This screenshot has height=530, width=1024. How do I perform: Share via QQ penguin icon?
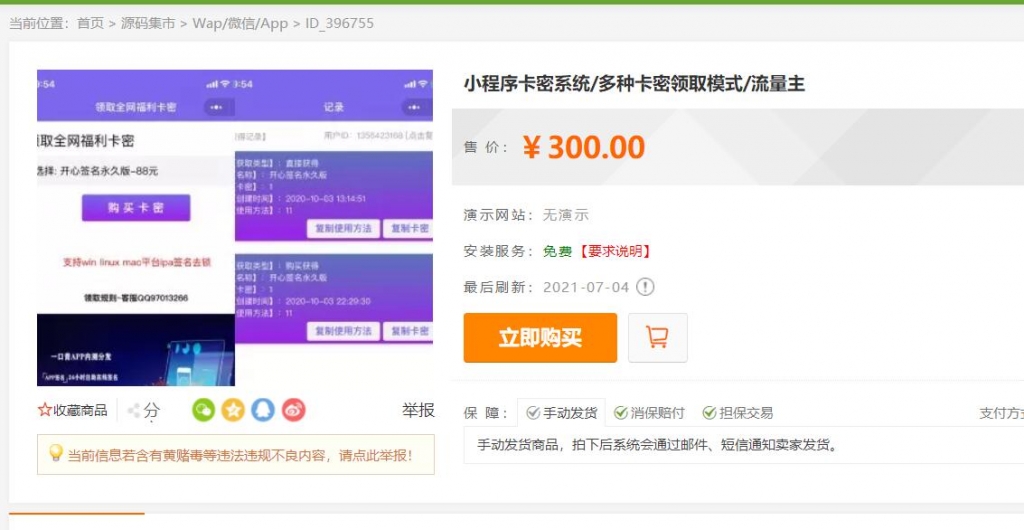(x=263, y=410)
